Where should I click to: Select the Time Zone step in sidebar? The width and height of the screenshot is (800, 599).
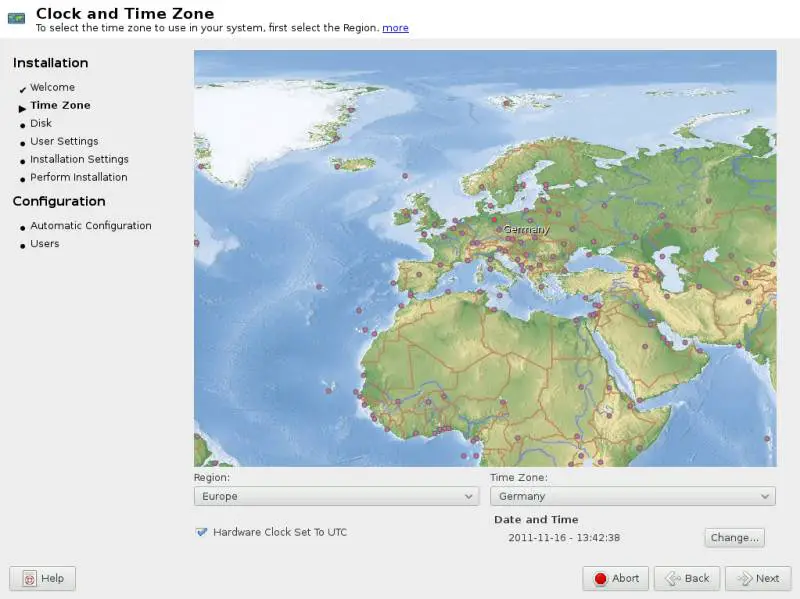pos(60,105)
